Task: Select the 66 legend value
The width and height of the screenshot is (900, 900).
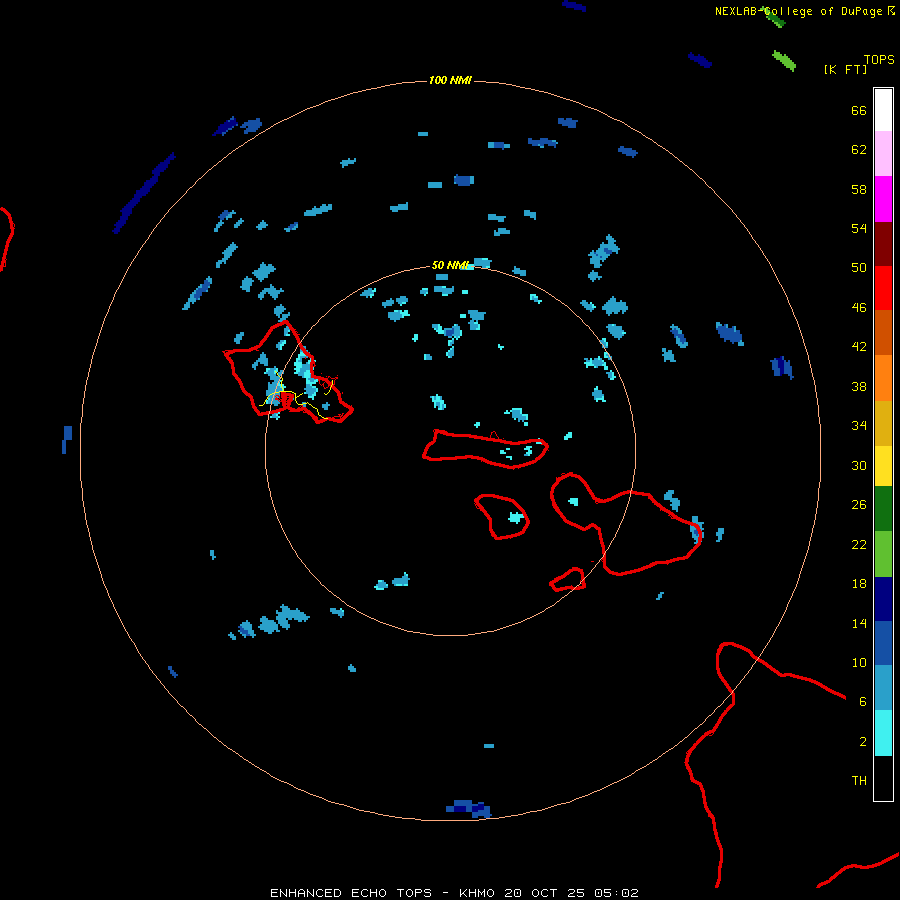Action: (859, 110)
